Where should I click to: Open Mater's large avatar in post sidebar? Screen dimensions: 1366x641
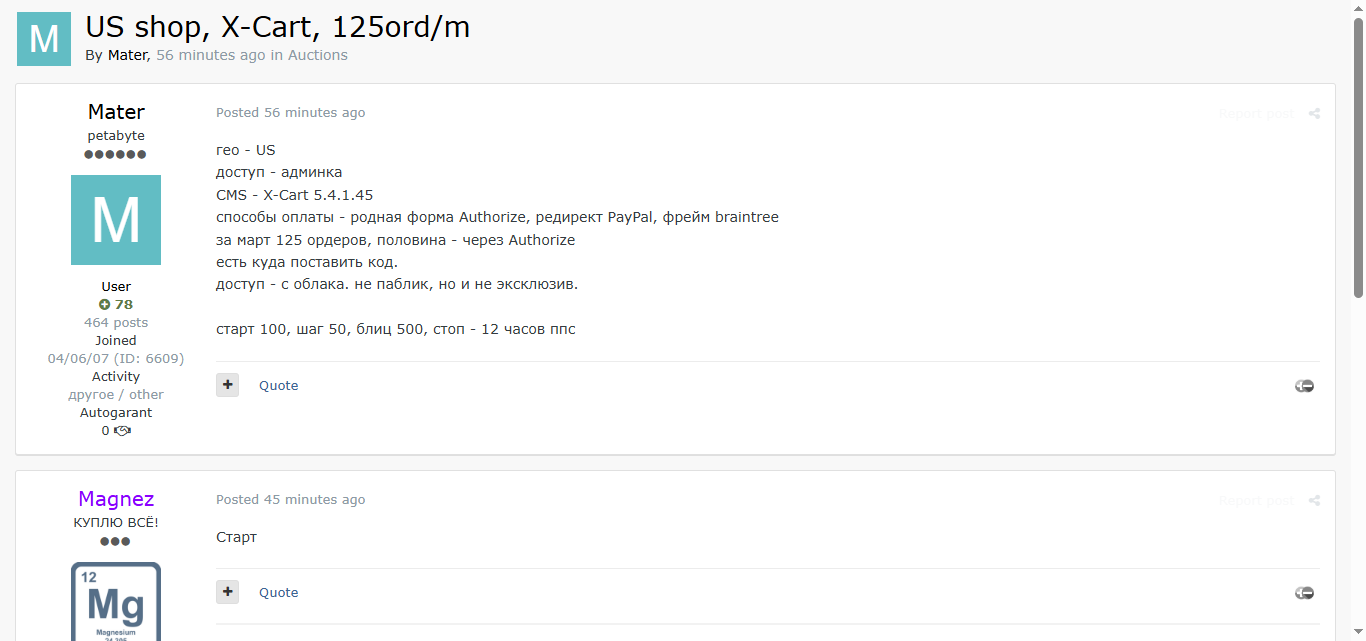point(116,220)
